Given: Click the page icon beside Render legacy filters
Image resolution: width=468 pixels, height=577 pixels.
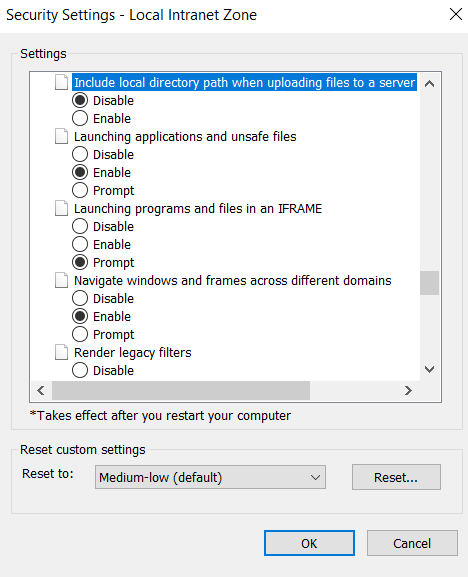Looking at the screenshot, I should tap(61, 353).
